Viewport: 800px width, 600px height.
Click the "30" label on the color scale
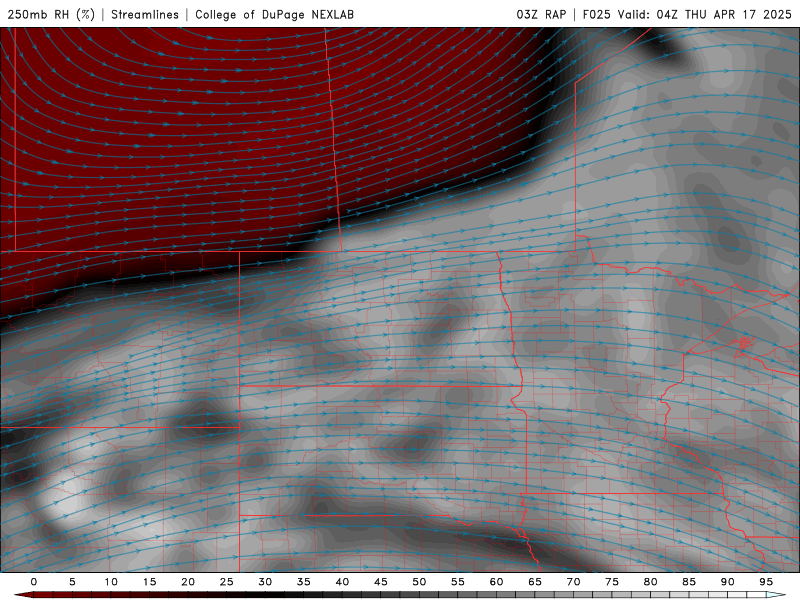tap(265, 582)
